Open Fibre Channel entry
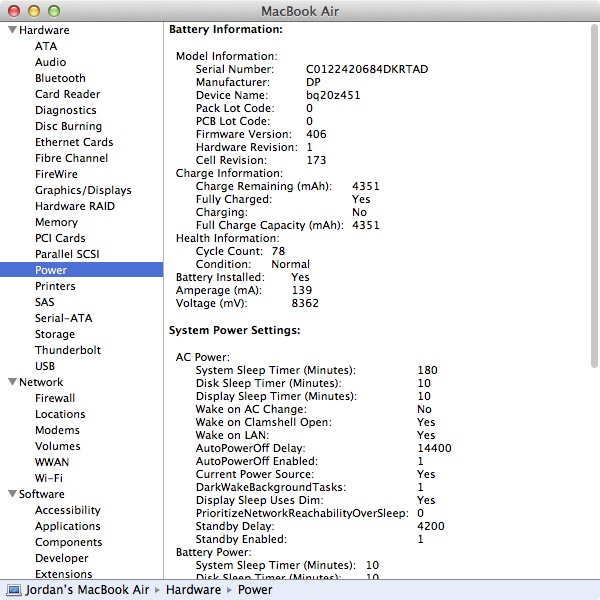Viewport: 600px width, 600px height. tap(72, 158)
